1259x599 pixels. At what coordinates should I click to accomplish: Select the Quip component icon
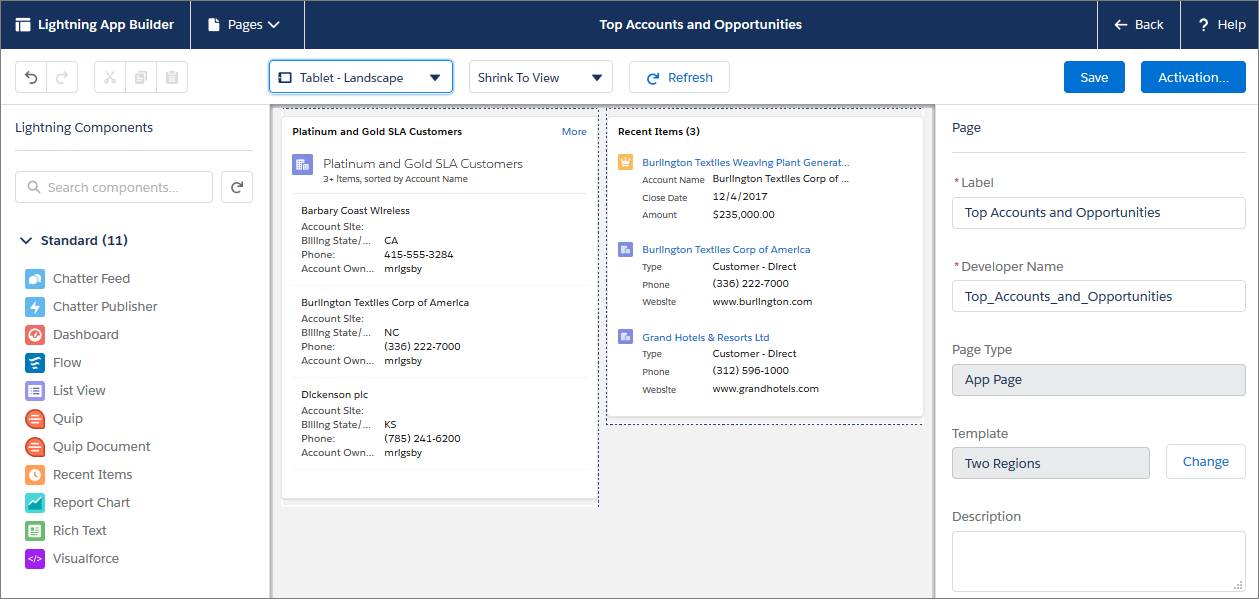click(35, 419)
